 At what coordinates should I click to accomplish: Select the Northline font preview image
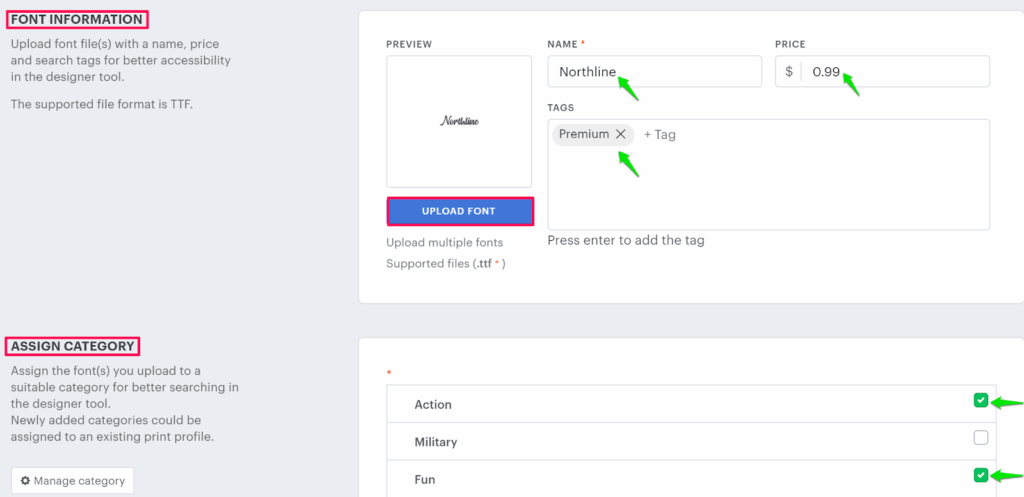click(459, 121)
